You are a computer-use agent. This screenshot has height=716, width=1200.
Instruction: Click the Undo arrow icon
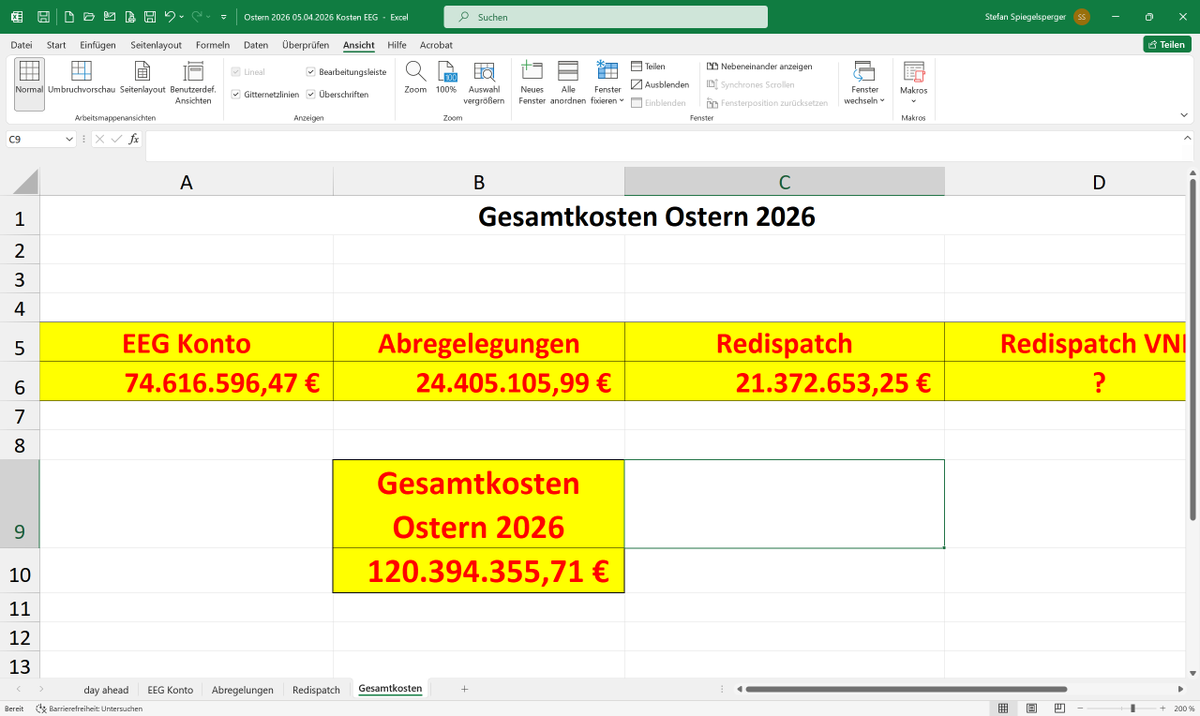pyautogui.click(x=169, y=17)
